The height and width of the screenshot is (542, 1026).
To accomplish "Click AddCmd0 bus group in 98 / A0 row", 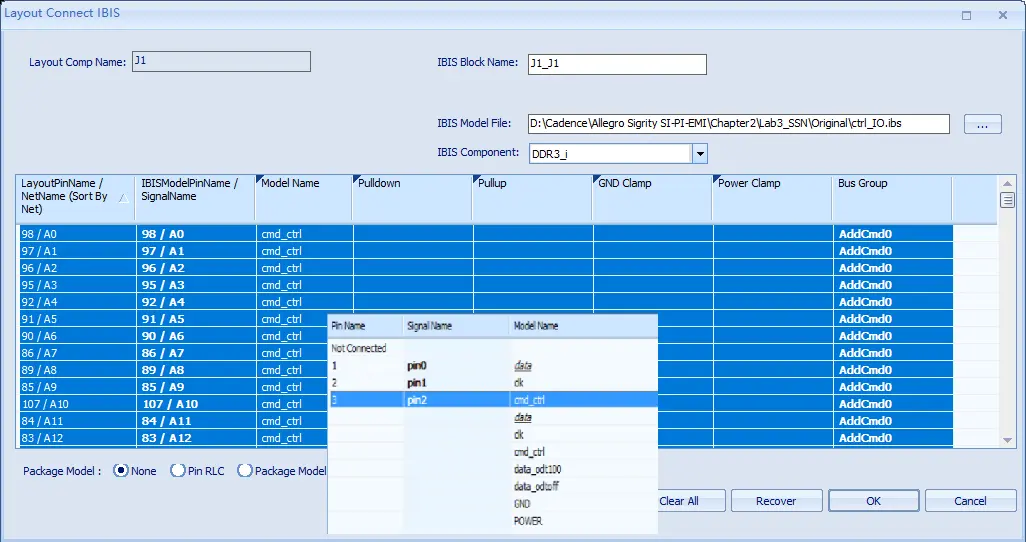I will coord(893,234).
